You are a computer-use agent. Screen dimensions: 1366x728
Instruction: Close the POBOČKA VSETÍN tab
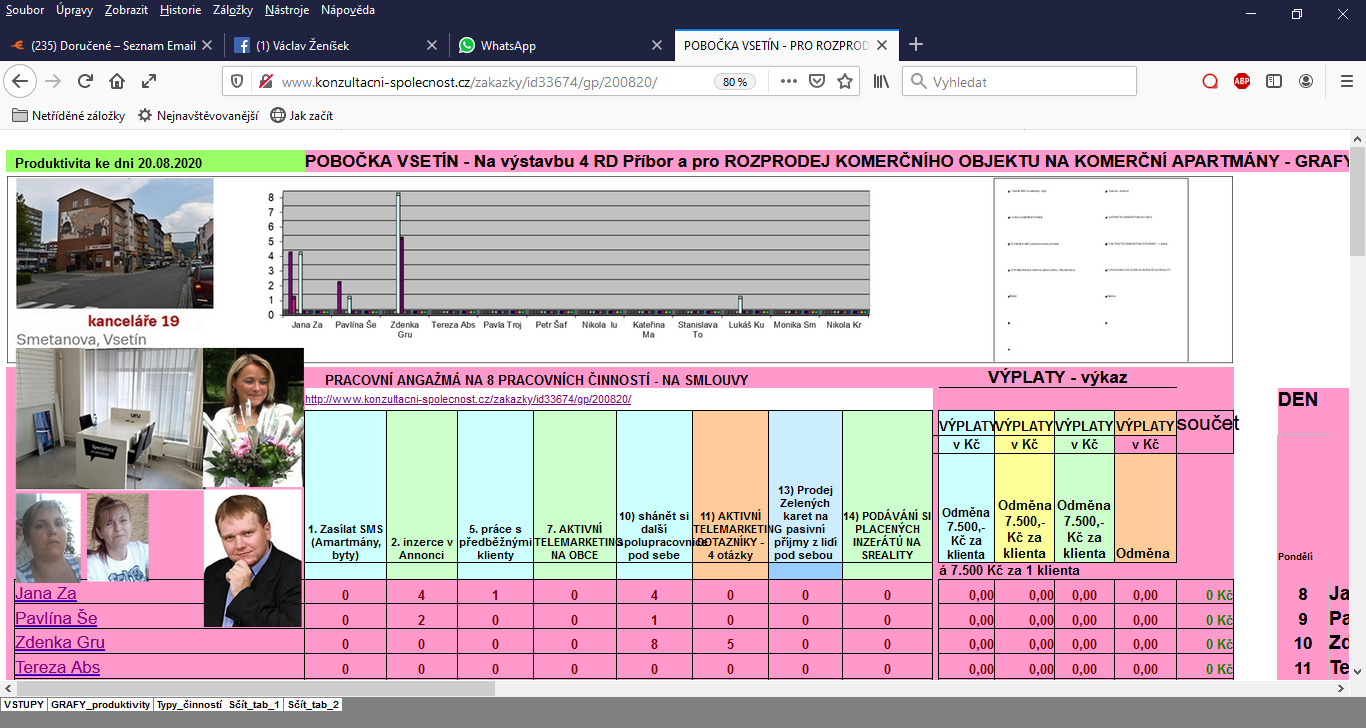(x=883, y=46)
